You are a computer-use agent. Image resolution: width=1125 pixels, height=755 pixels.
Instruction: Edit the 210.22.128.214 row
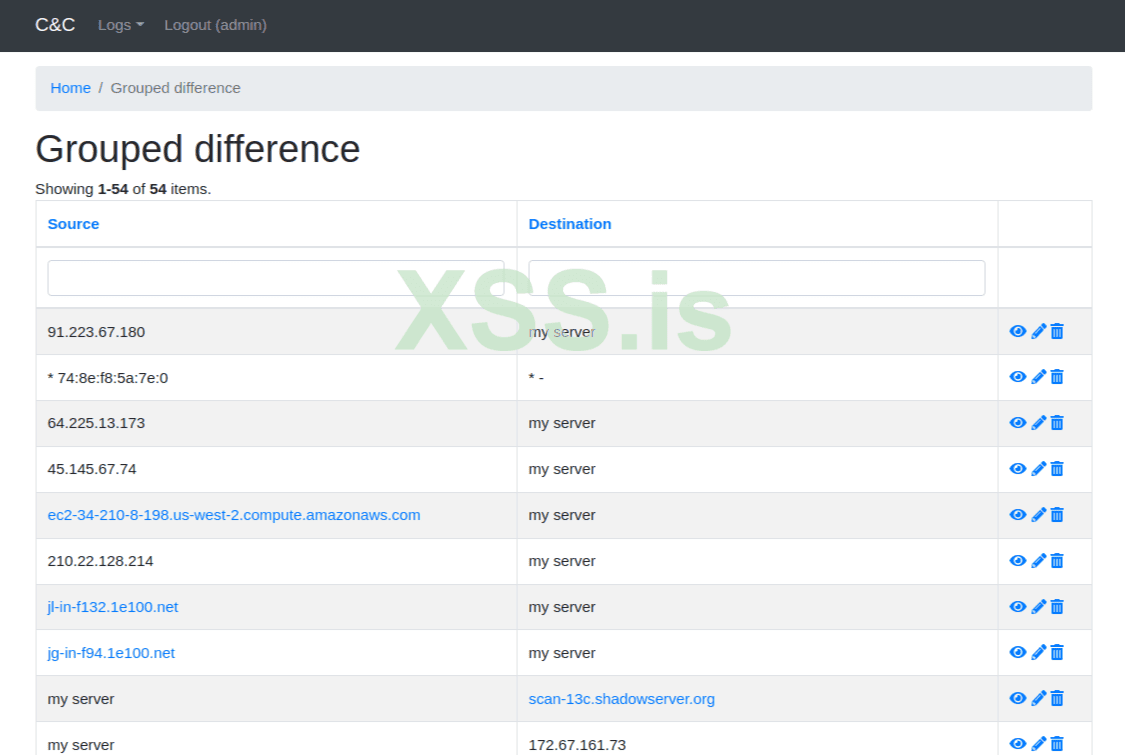[1038, 561]
